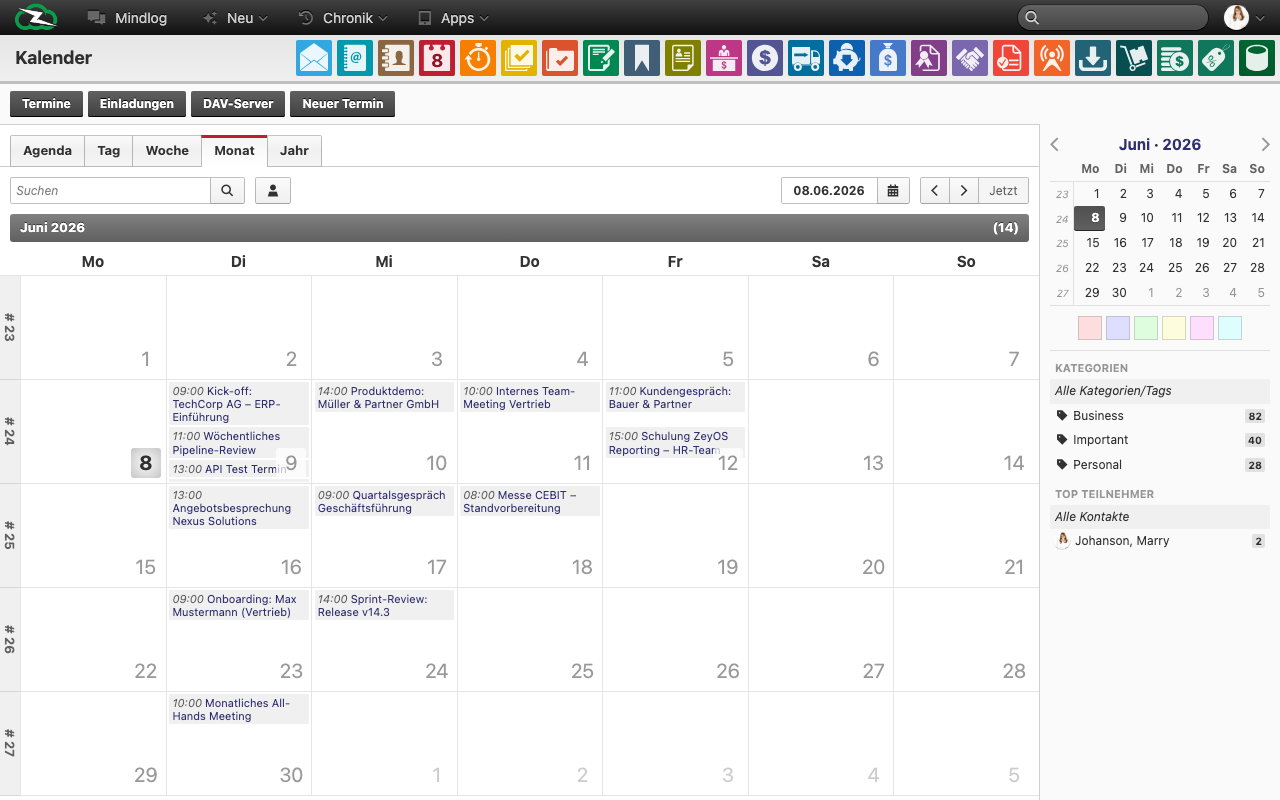
Task: Open the brown contacts book icon
Action: (x=396, y=58)
